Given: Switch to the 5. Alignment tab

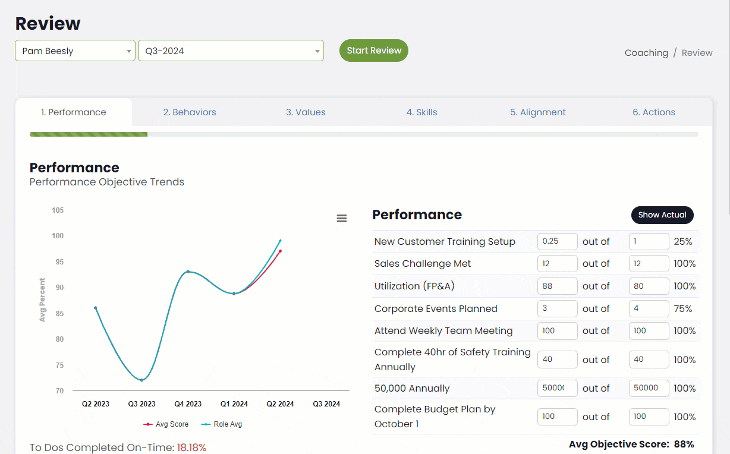Looking at the screenshot, I should 538,112.
